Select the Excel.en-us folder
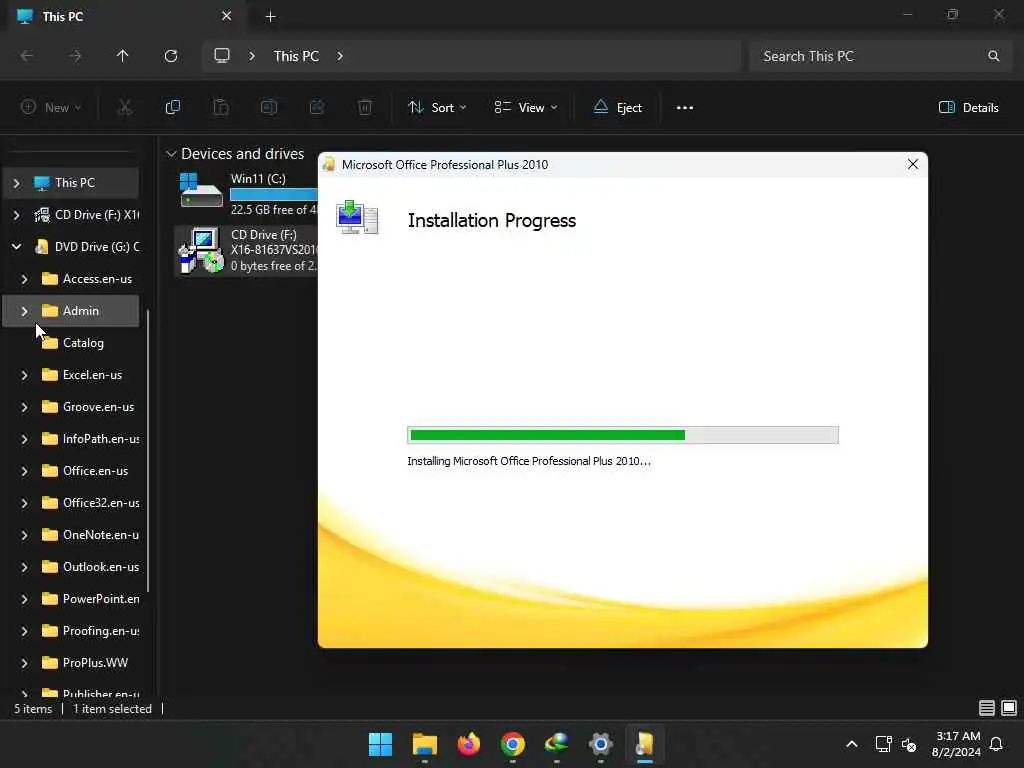 coord(92,375)
